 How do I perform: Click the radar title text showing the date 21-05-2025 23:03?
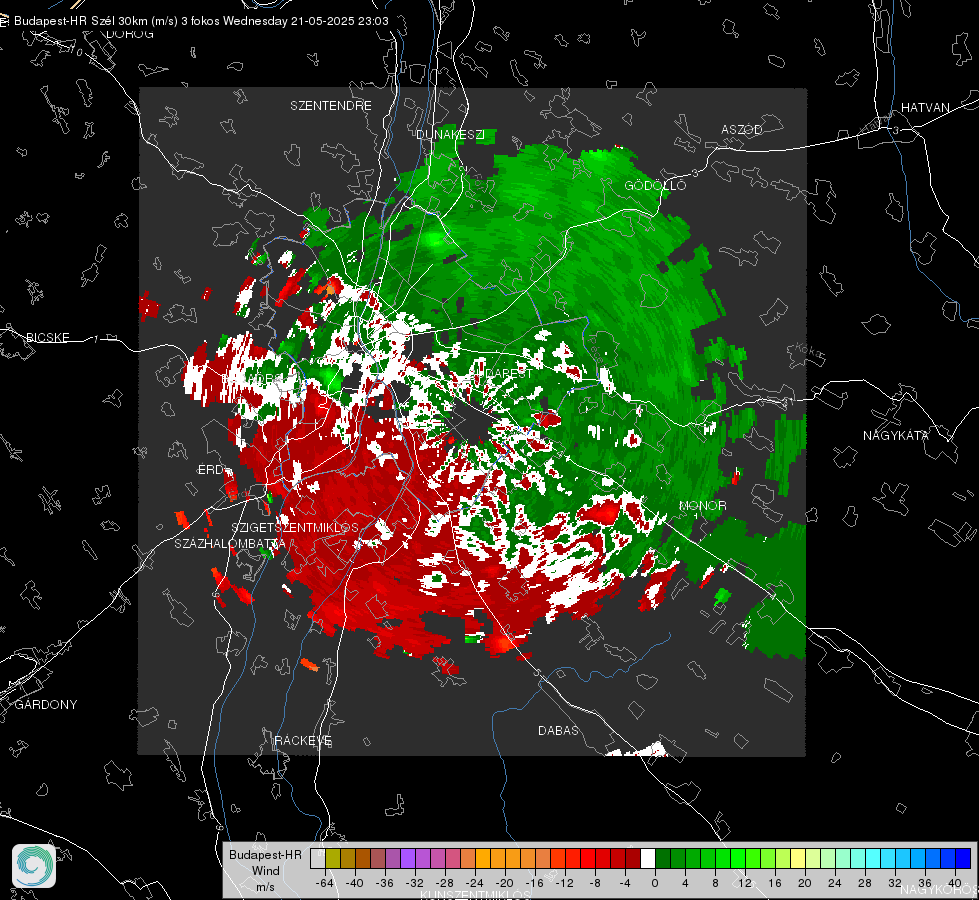point(201,21)
